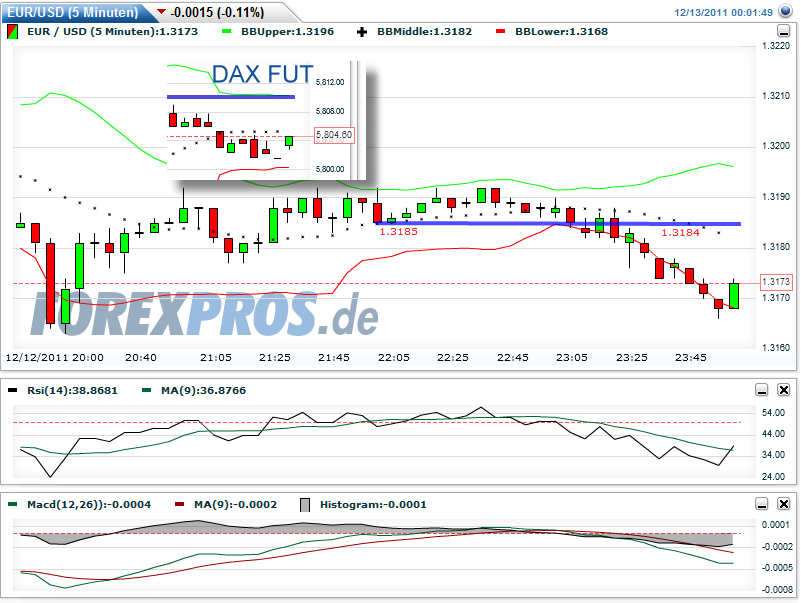Open the price change dropdown on EUR/USD header

pos(162,9)
